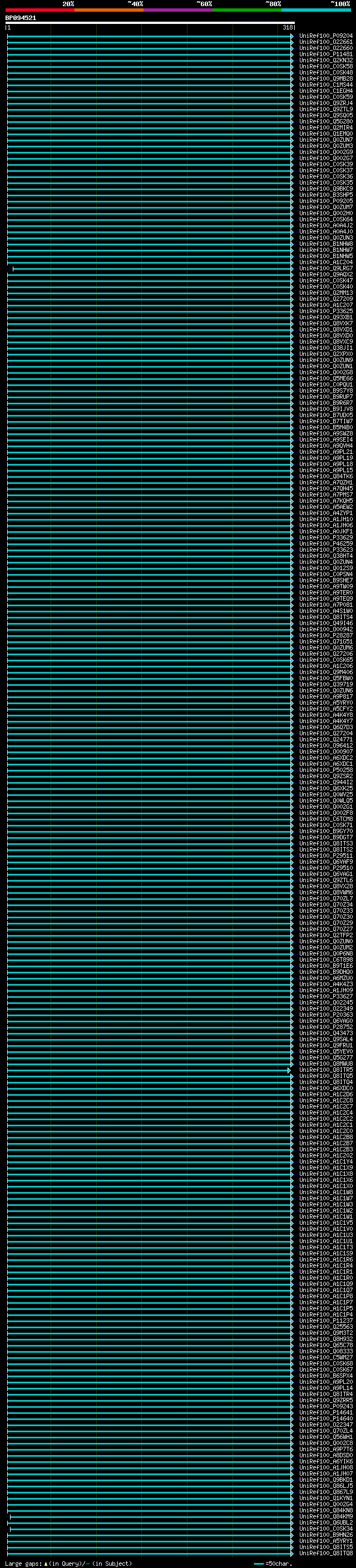Select hit label UniRef100_Q9BKC9
This screenshot has width=356, height=1568.
[x=325, y=189]
